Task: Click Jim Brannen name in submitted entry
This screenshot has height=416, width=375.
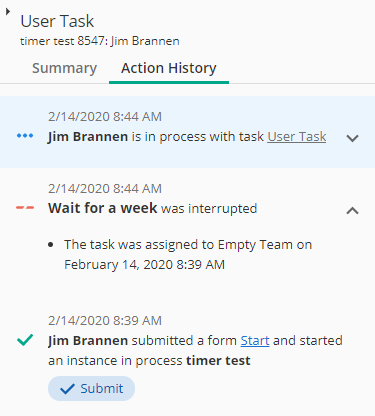Action: click(x=88, y=341)
